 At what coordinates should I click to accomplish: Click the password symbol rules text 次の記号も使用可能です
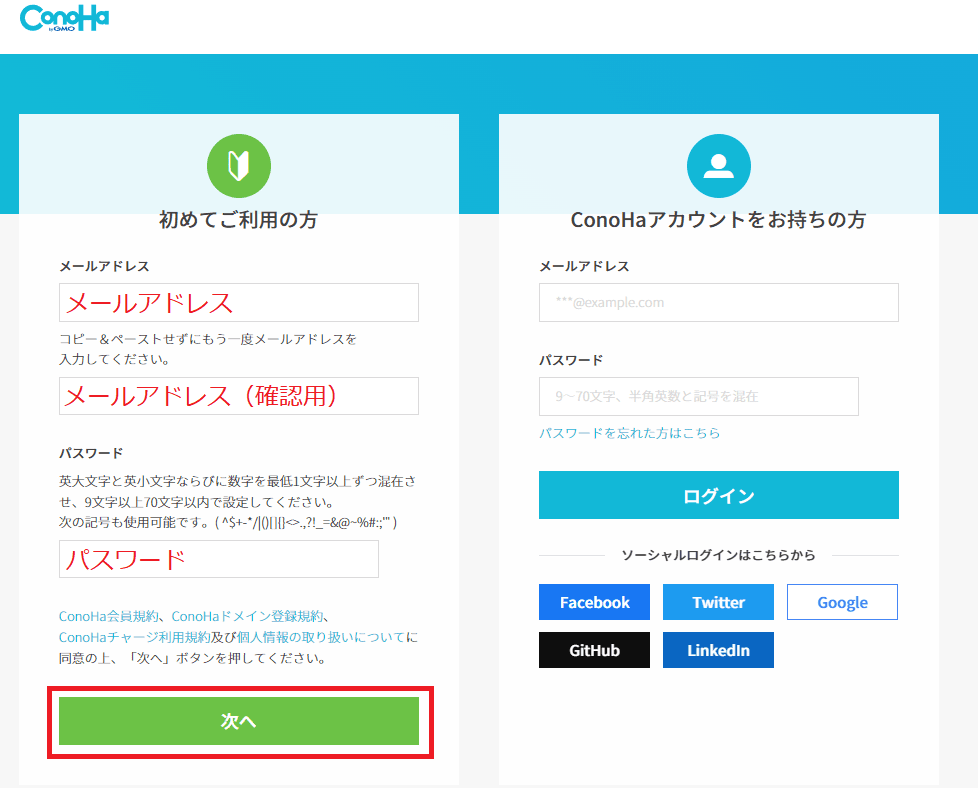coord(228,522)
